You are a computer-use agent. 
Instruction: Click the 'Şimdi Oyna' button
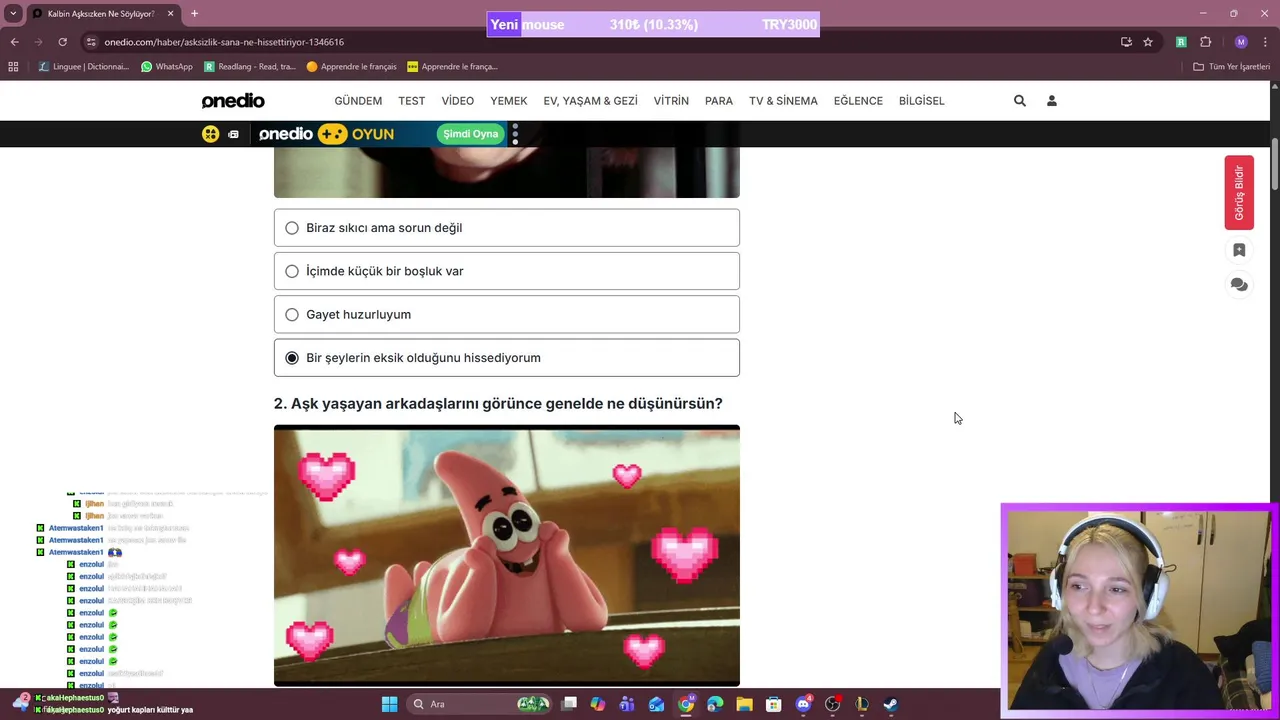point(471,134)
